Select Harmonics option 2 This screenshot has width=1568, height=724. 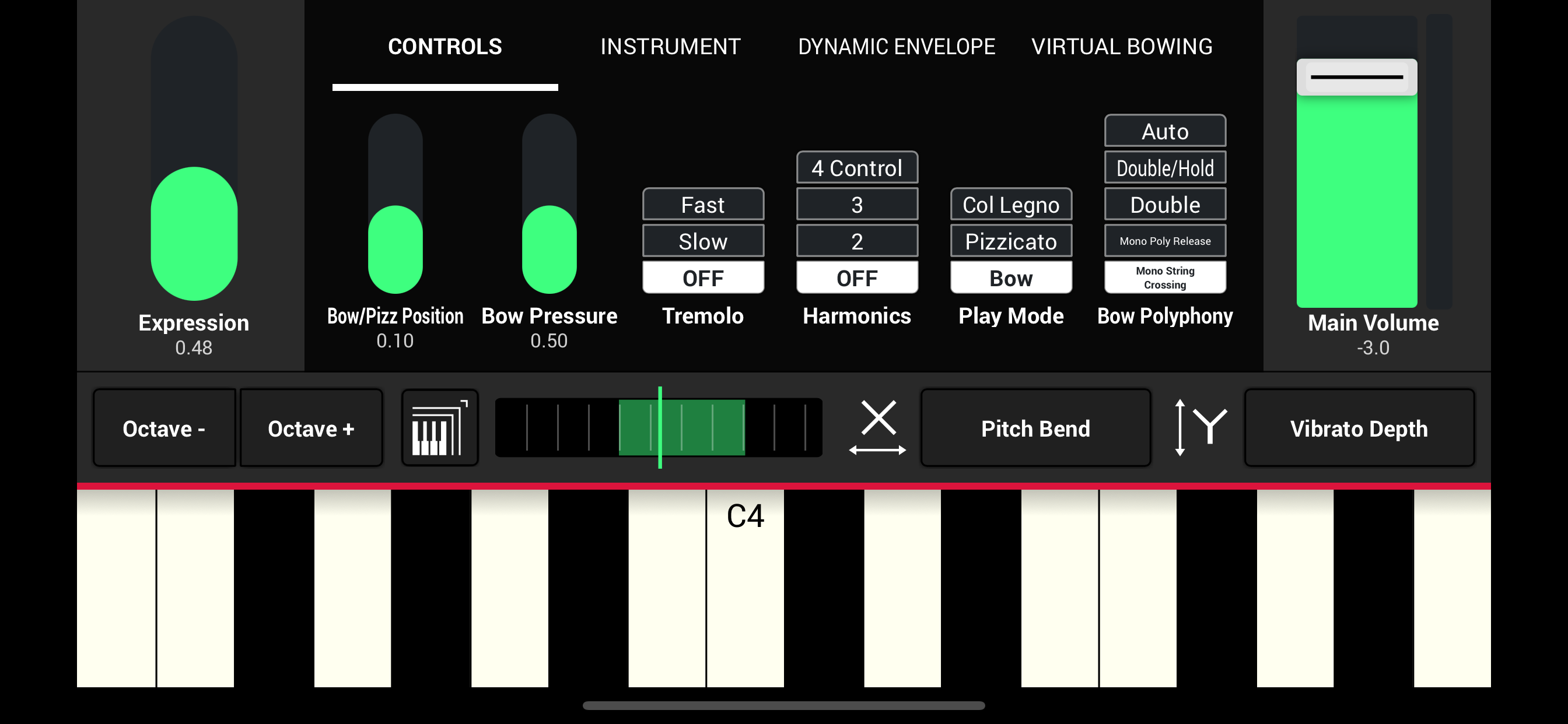tap(857, 241)
